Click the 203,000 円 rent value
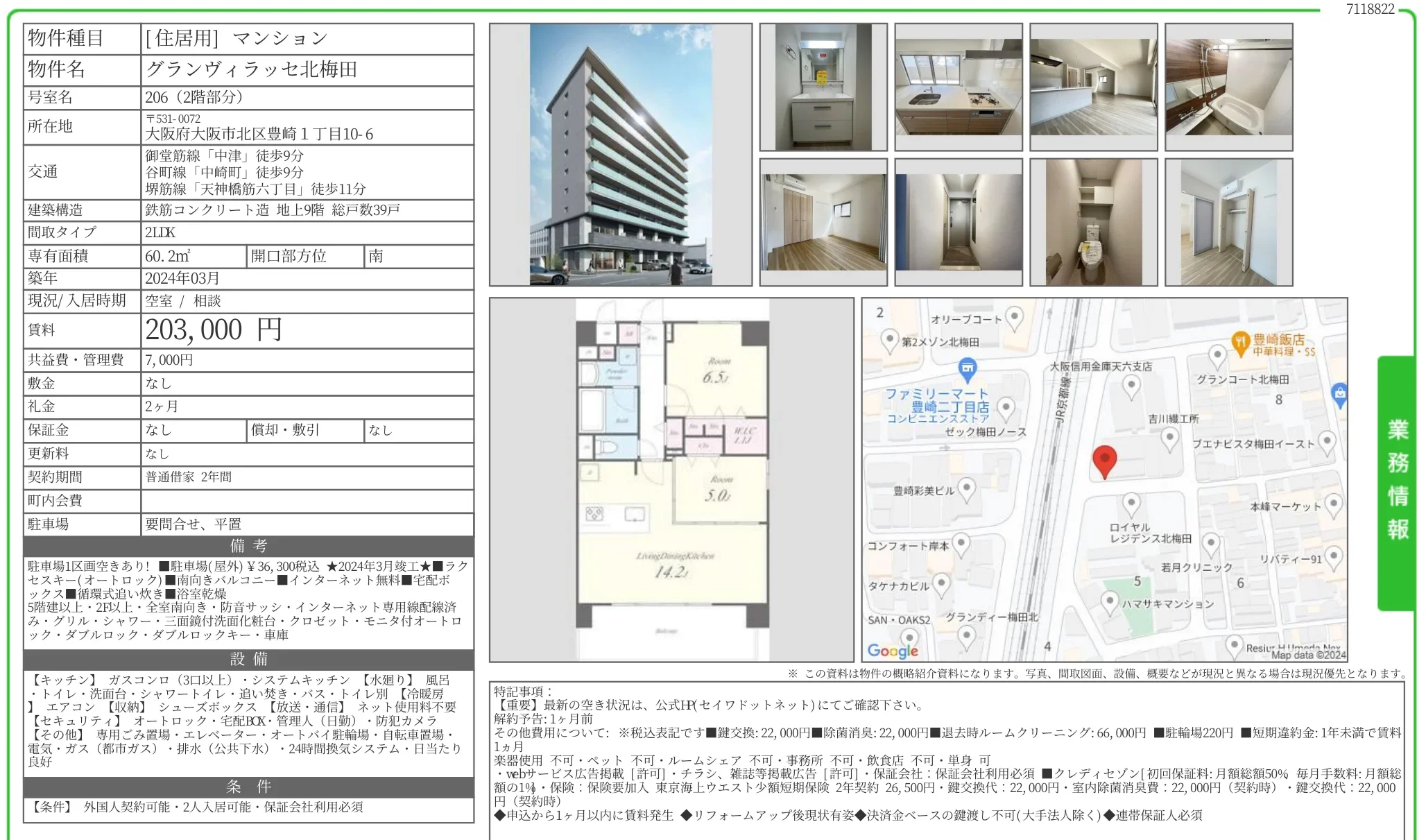The height and width of the screenshot is (840, 1426). tap(214, 330)
